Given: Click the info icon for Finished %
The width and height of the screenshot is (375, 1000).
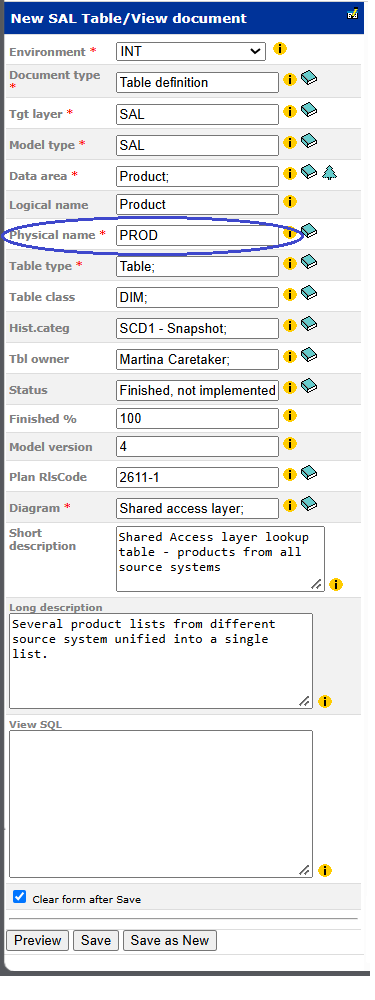Looking at the screenshot, I should pos(290,416).
